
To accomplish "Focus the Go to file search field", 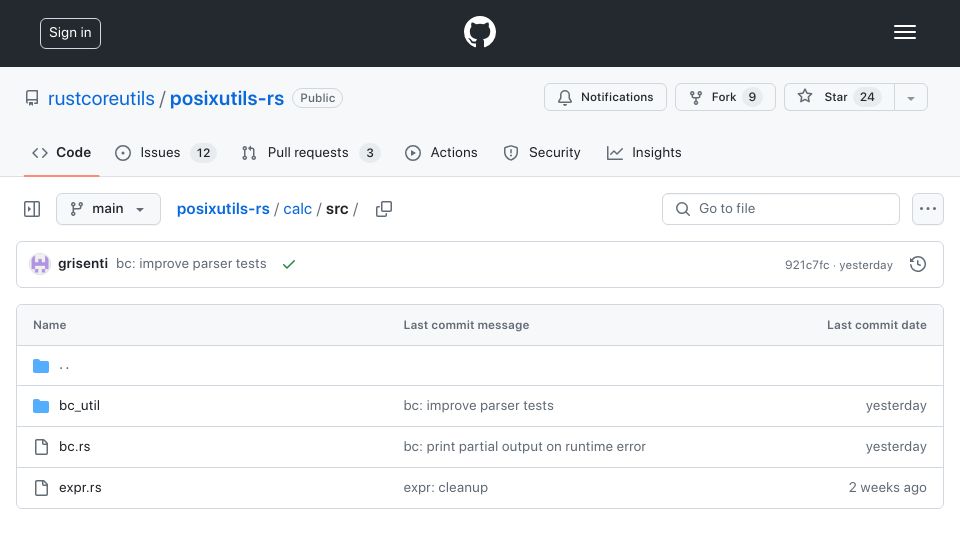I will tap(781, 209).
